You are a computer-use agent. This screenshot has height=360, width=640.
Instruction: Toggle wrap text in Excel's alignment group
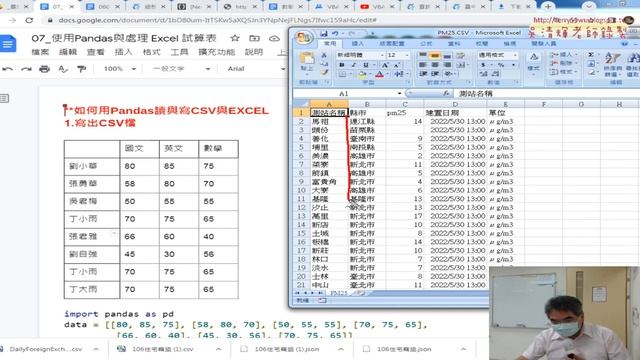(460, 55)
